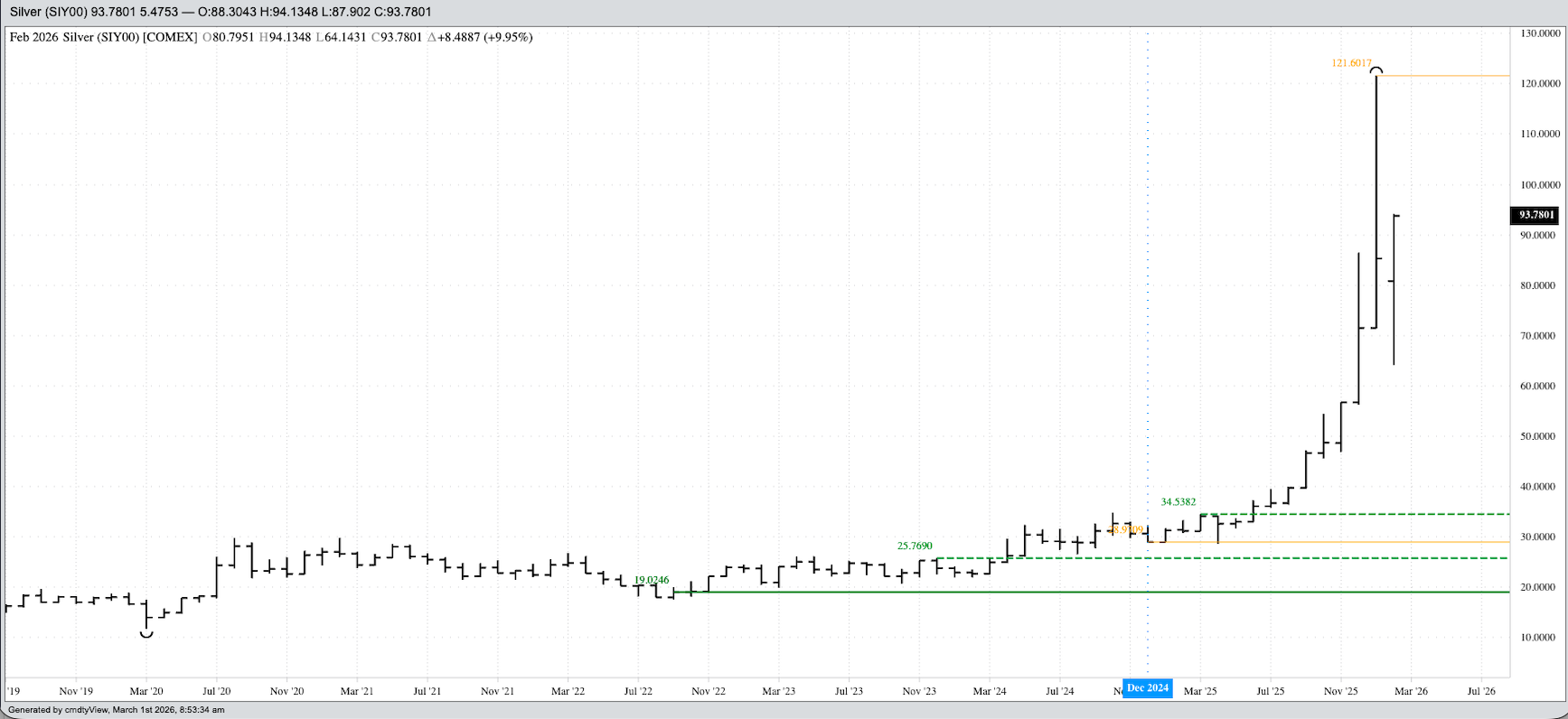
Task: Click the orange 121.6017 price label
Action: (x=1351, y=63)
